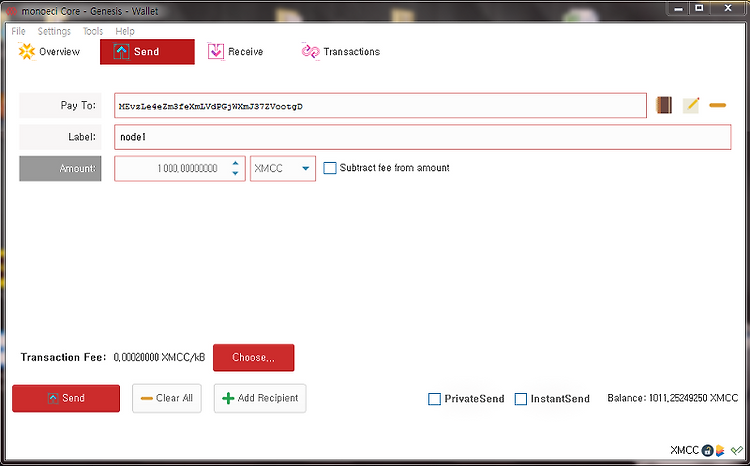
Task: Click the 0.00020000 XMCC/kB fee value
Action: click(x=159, y=357)
